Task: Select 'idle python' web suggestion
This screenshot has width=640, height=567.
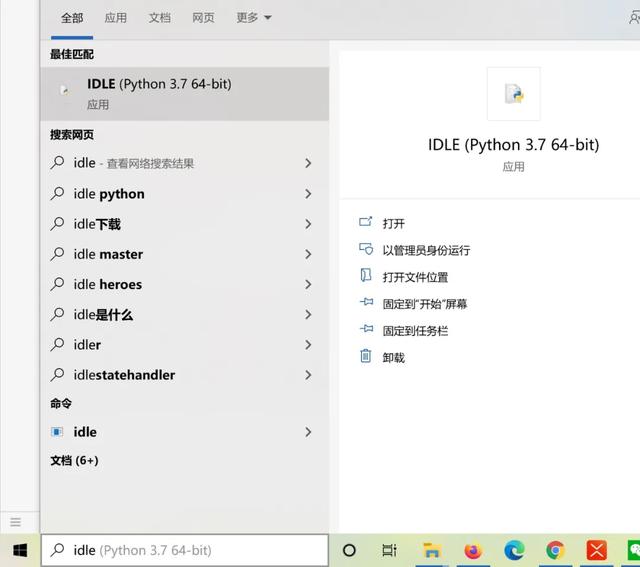Action: (x=184, y=194)
